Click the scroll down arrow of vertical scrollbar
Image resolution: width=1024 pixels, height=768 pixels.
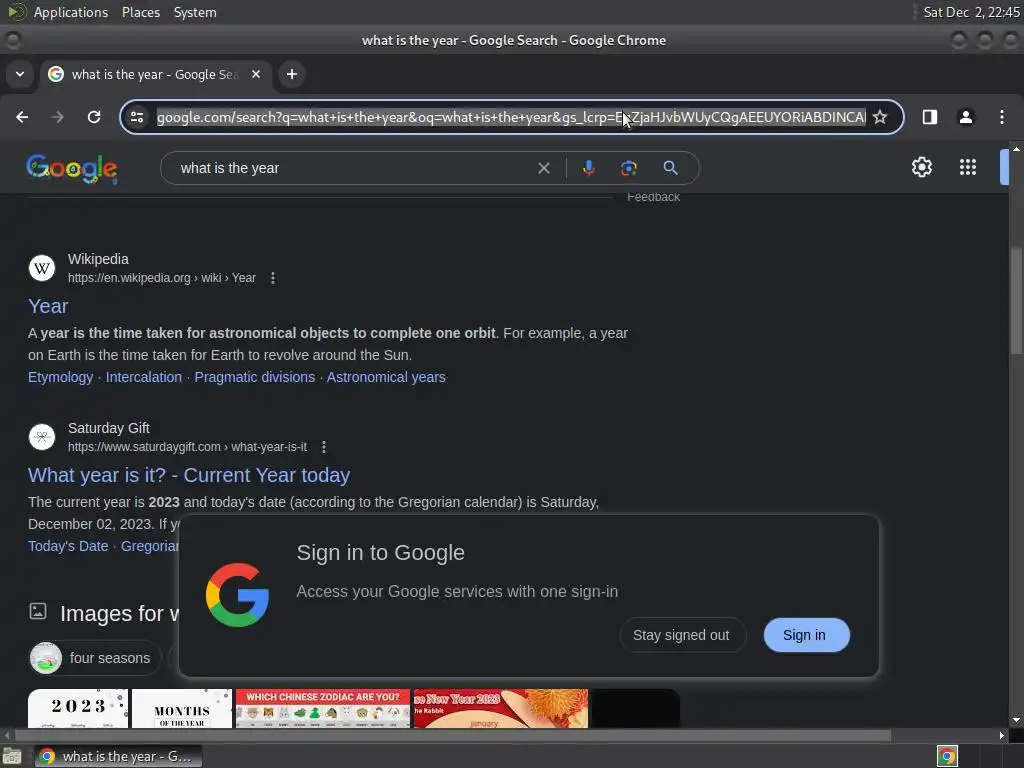click(1016, 720)
